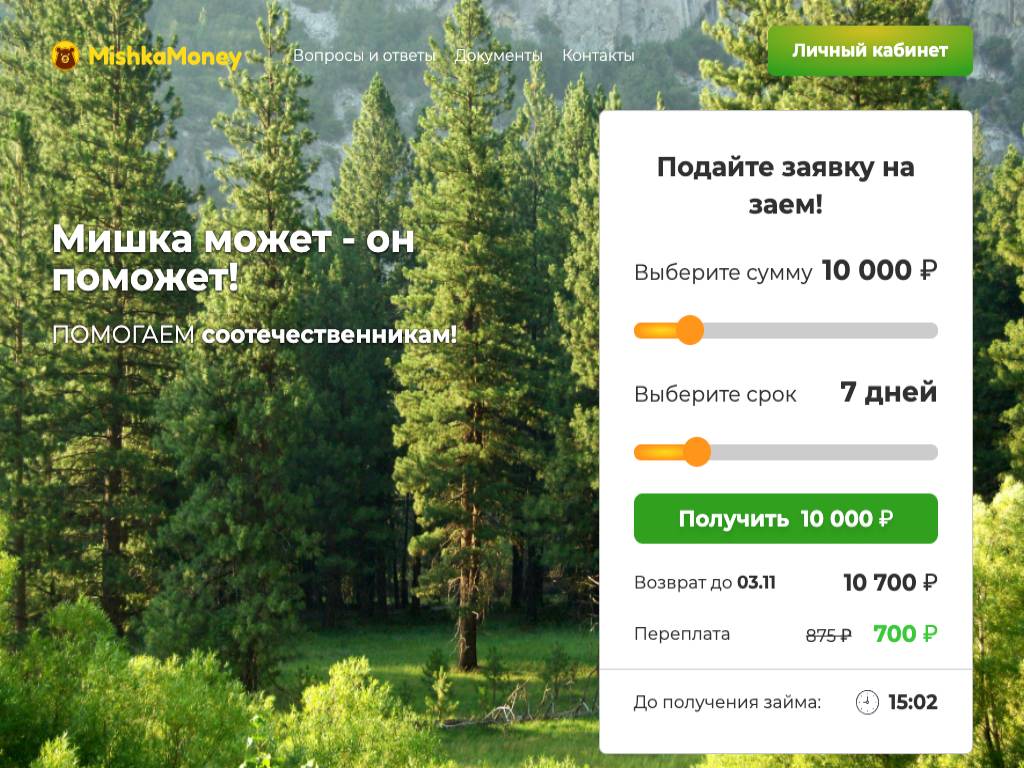Click the green 700 ₽ overpayment
The height and width of the screenshot is (768, 1024).
[905, 633]
